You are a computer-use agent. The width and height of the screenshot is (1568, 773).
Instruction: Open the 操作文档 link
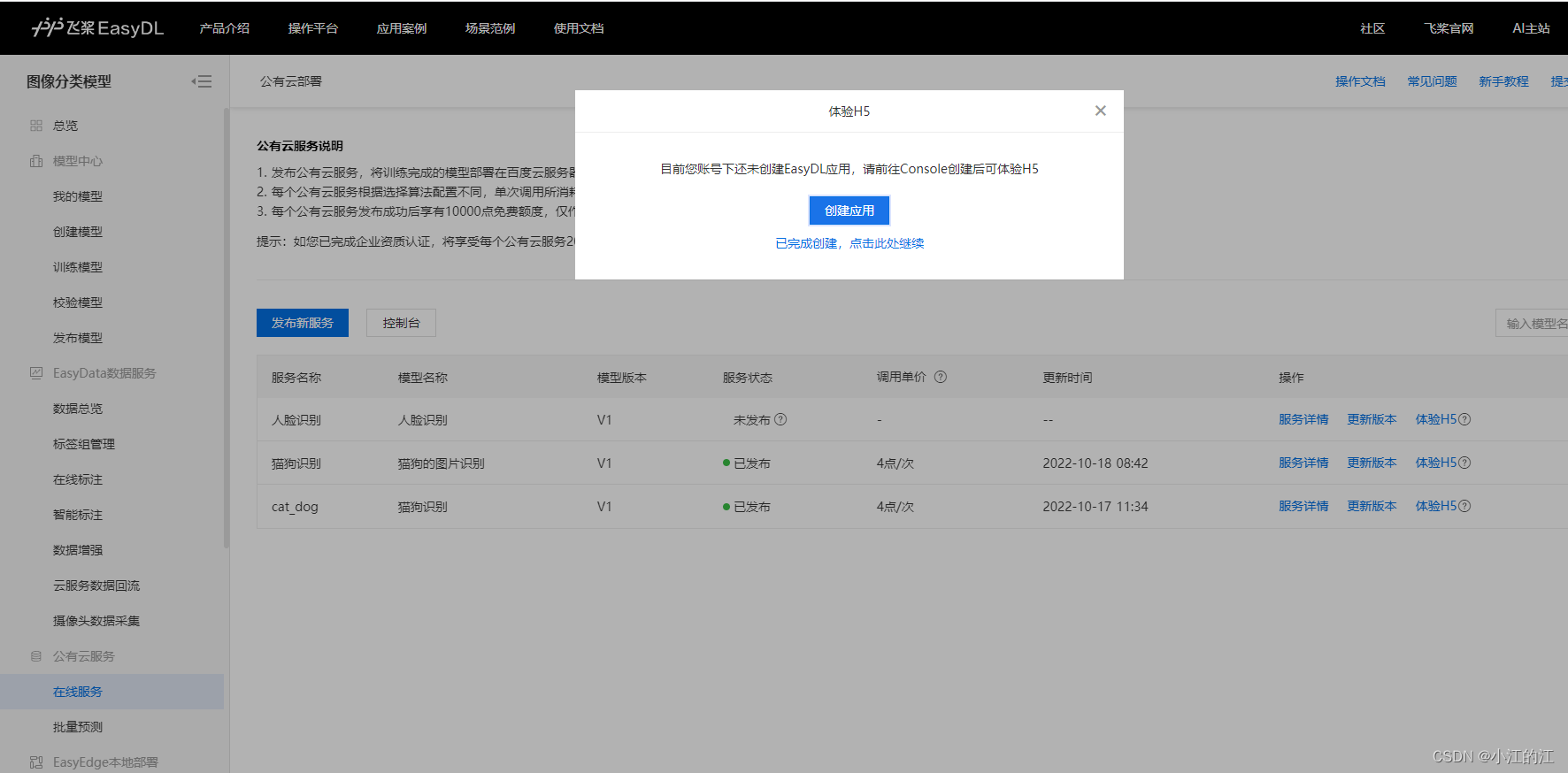(x=1360, y=81)
